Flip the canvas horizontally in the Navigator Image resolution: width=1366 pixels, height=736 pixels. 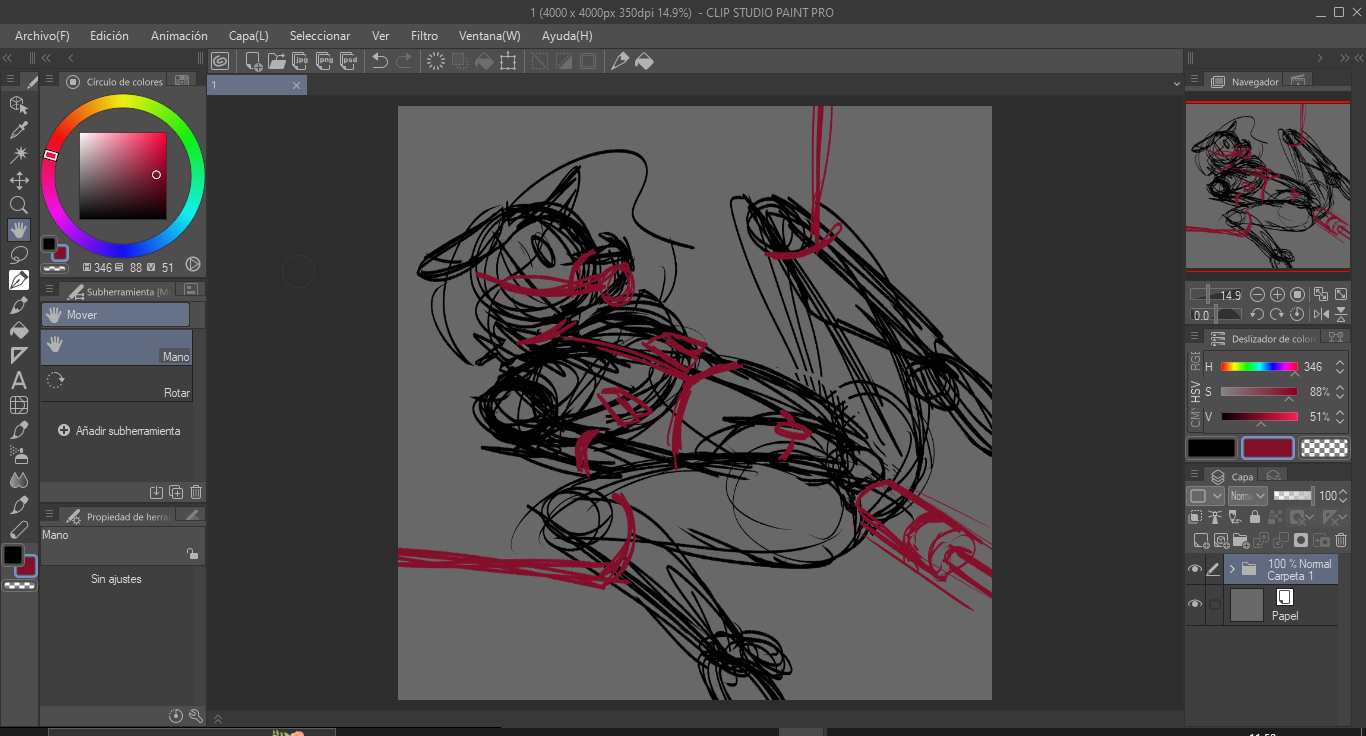1321,315
